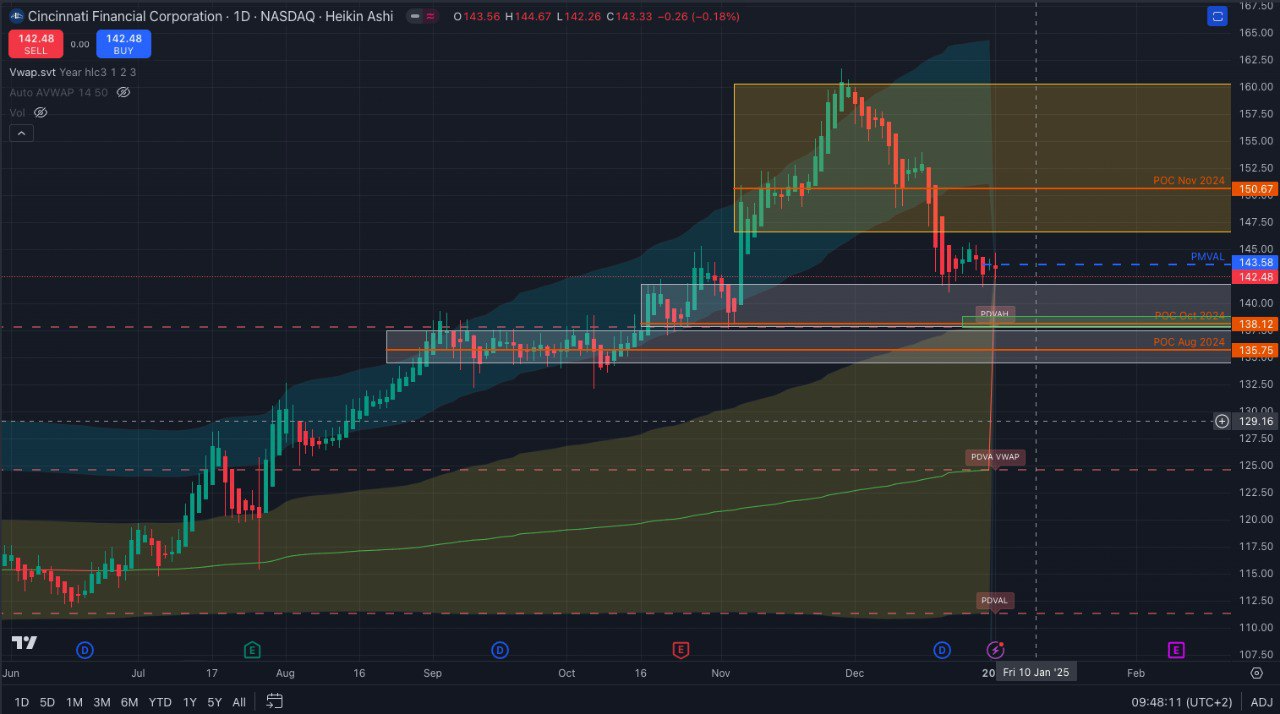Click the plus button at price 129.16

(1222, 421)
